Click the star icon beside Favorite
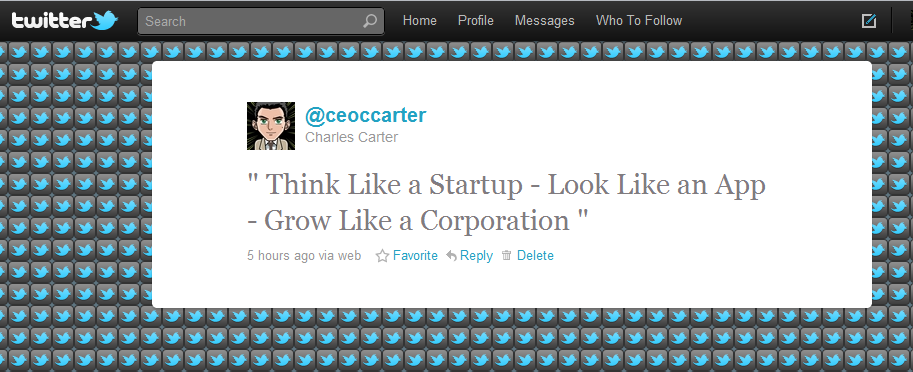 pyautogui.click(x=382, y=256)
